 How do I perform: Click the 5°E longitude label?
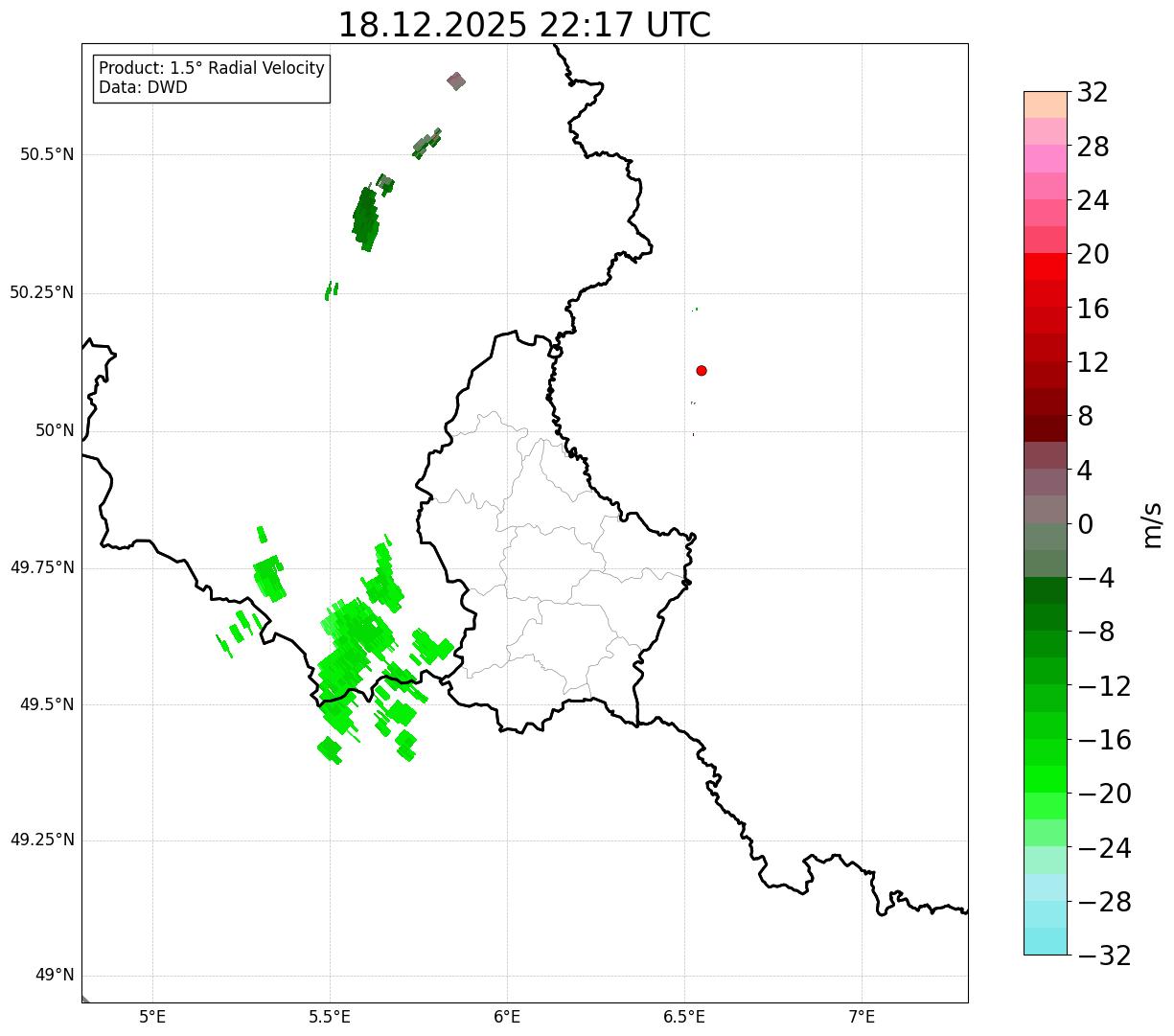[x=153, y=1017]
